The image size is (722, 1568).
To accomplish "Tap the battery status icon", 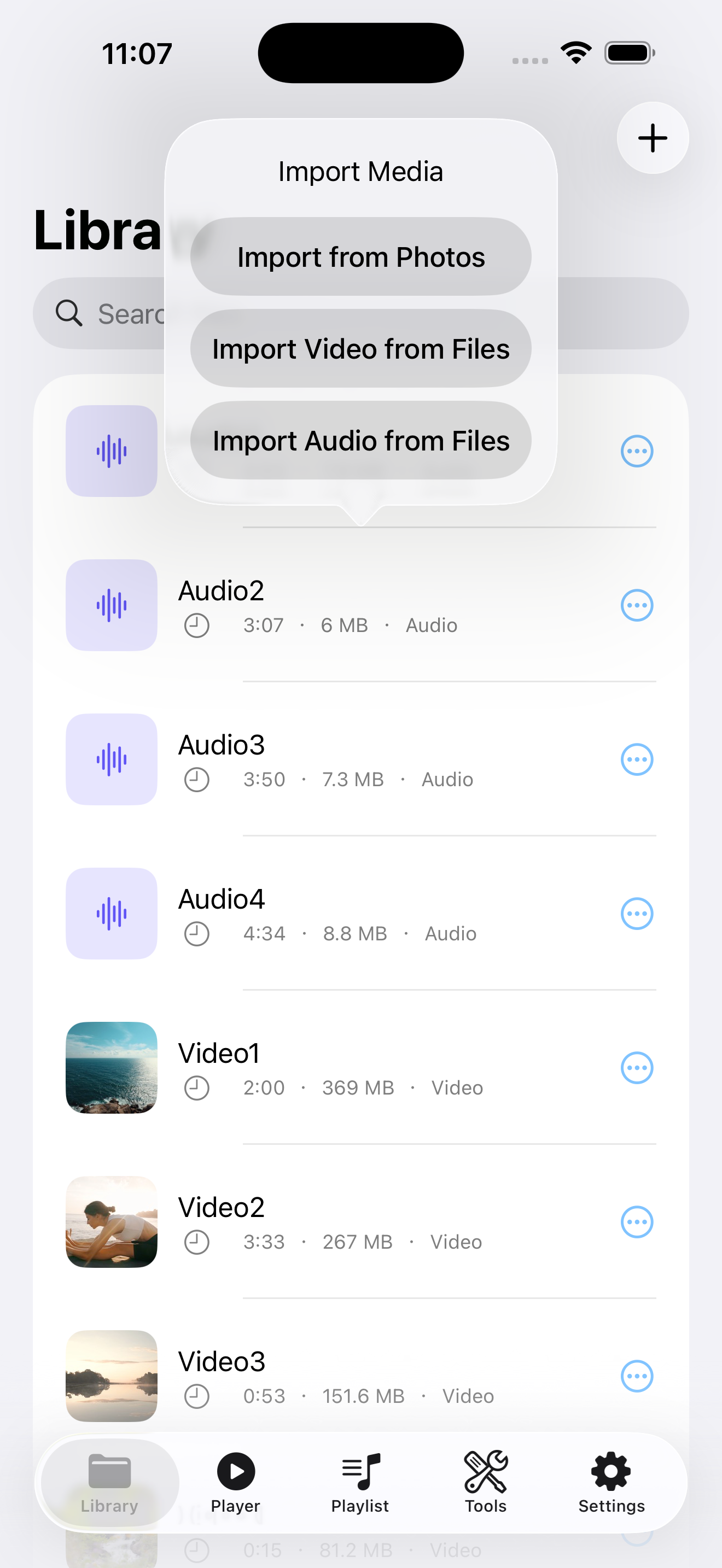I will click(630, 53).
